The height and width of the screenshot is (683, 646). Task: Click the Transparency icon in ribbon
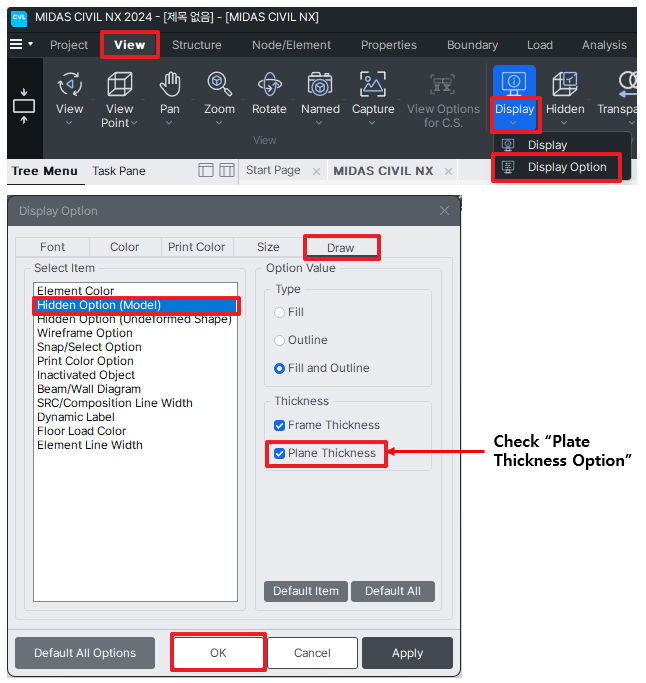628,84
